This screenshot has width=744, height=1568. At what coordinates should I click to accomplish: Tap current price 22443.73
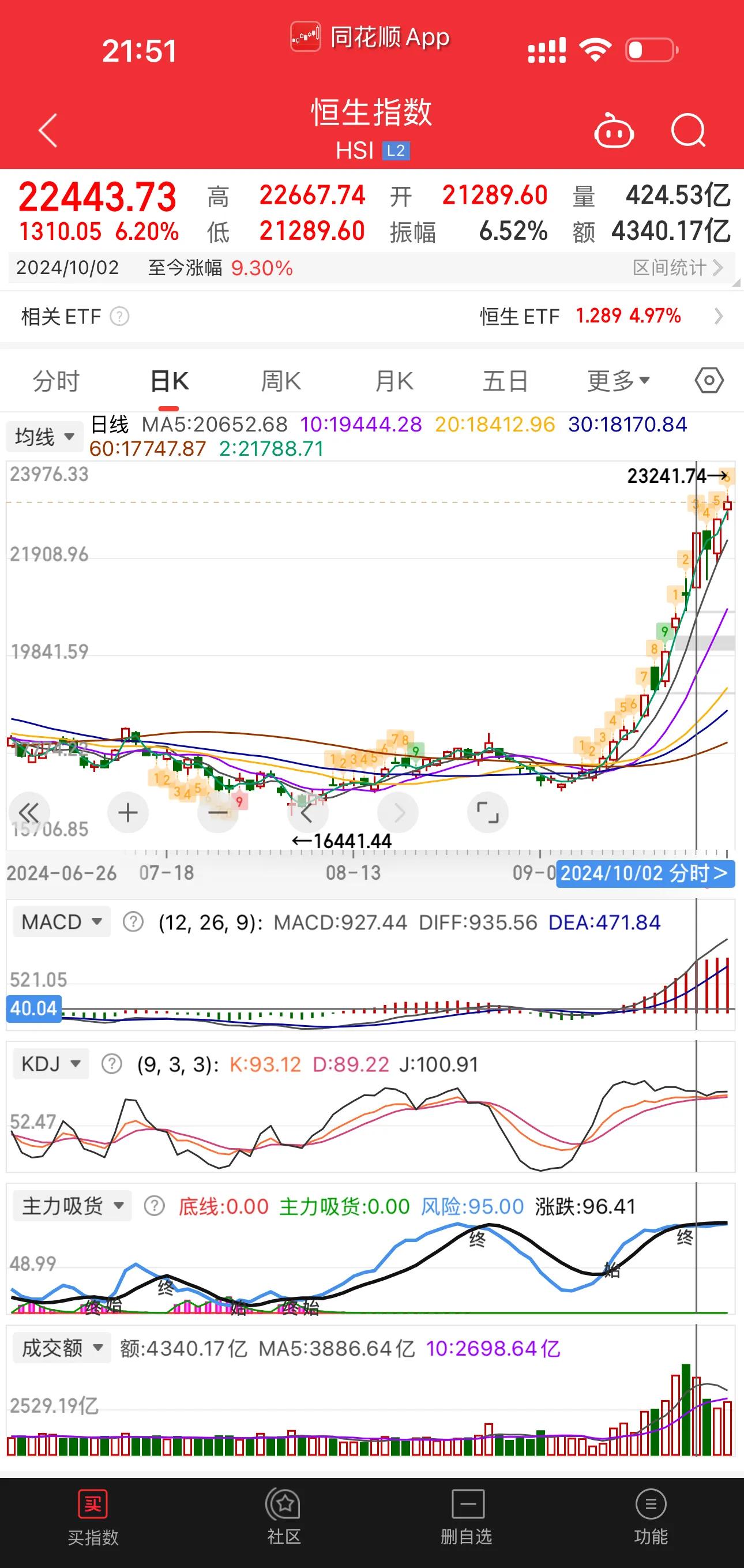[97, 197]
